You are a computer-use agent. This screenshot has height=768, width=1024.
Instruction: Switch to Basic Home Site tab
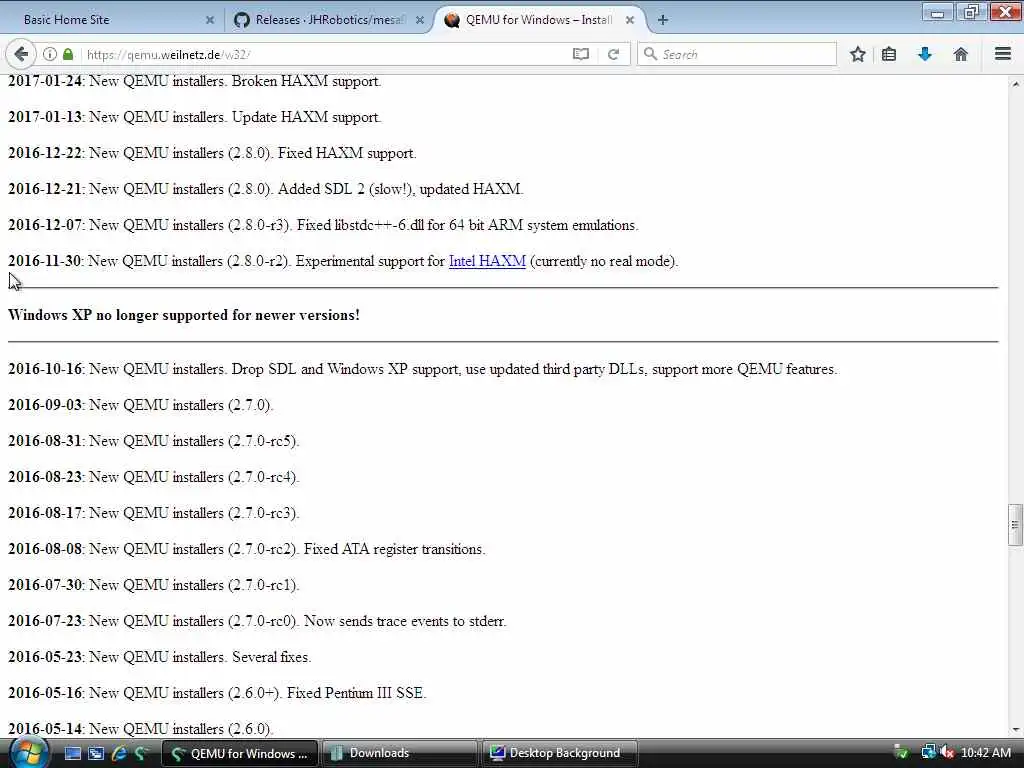[111, 20]
